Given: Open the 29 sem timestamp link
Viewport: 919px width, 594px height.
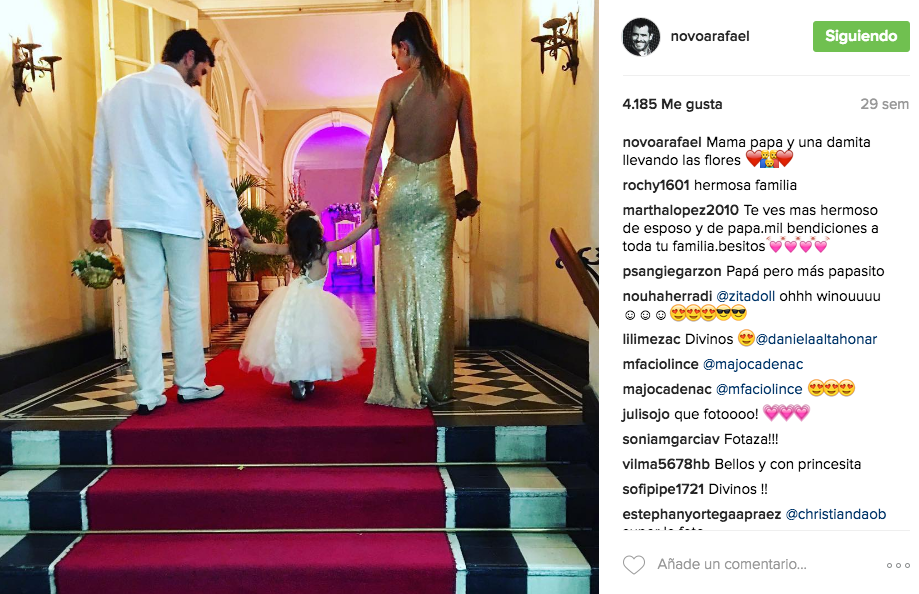Looking at the screenshot, I should pos(884,104).
